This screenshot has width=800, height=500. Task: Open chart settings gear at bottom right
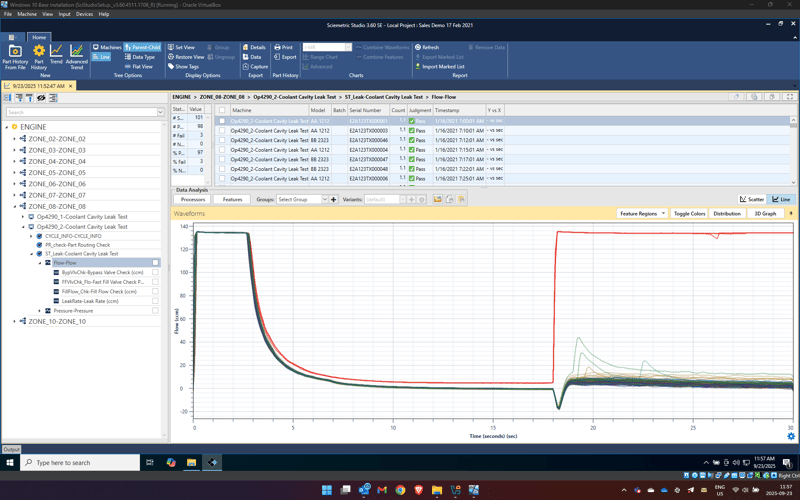791,436
